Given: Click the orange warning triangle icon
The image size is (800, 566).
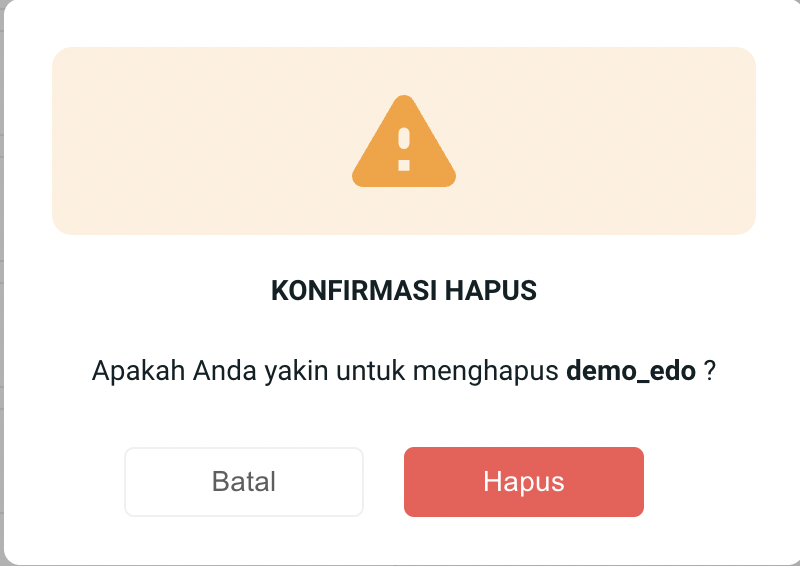Looking at the screenshot, I should pyautogui.click(x=404, y=141).
